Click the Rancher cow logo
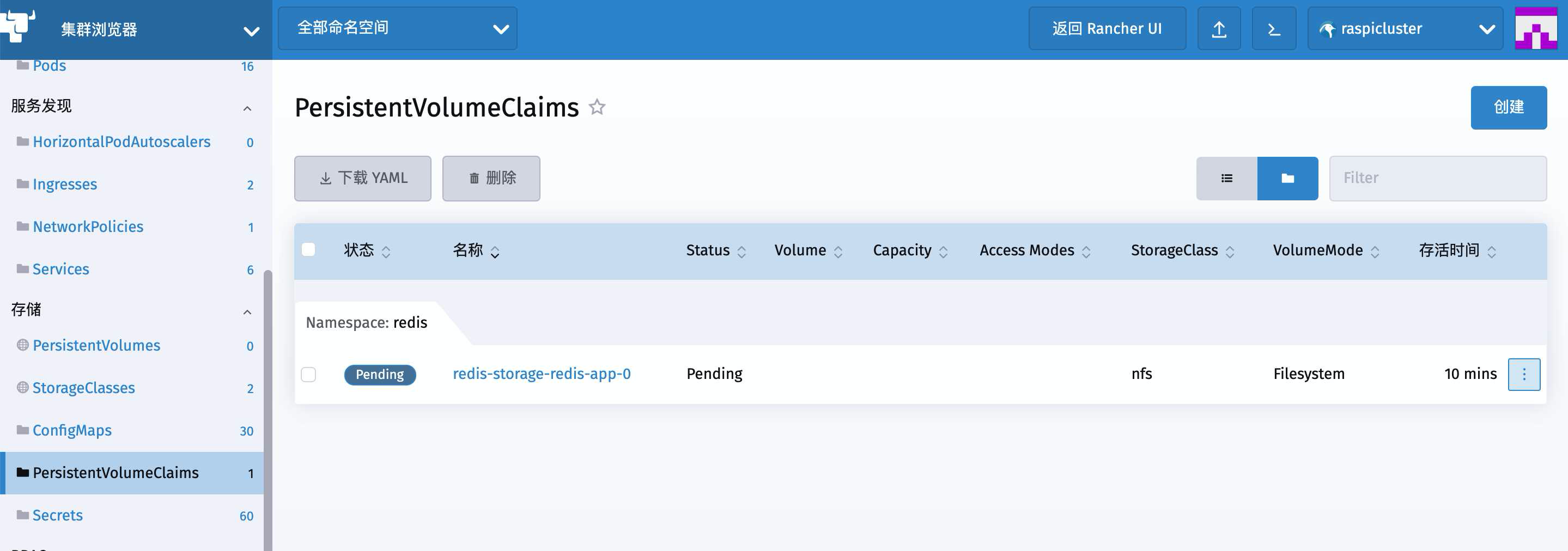This screenshot has height=551, width=1568. (x=17, y=26)
